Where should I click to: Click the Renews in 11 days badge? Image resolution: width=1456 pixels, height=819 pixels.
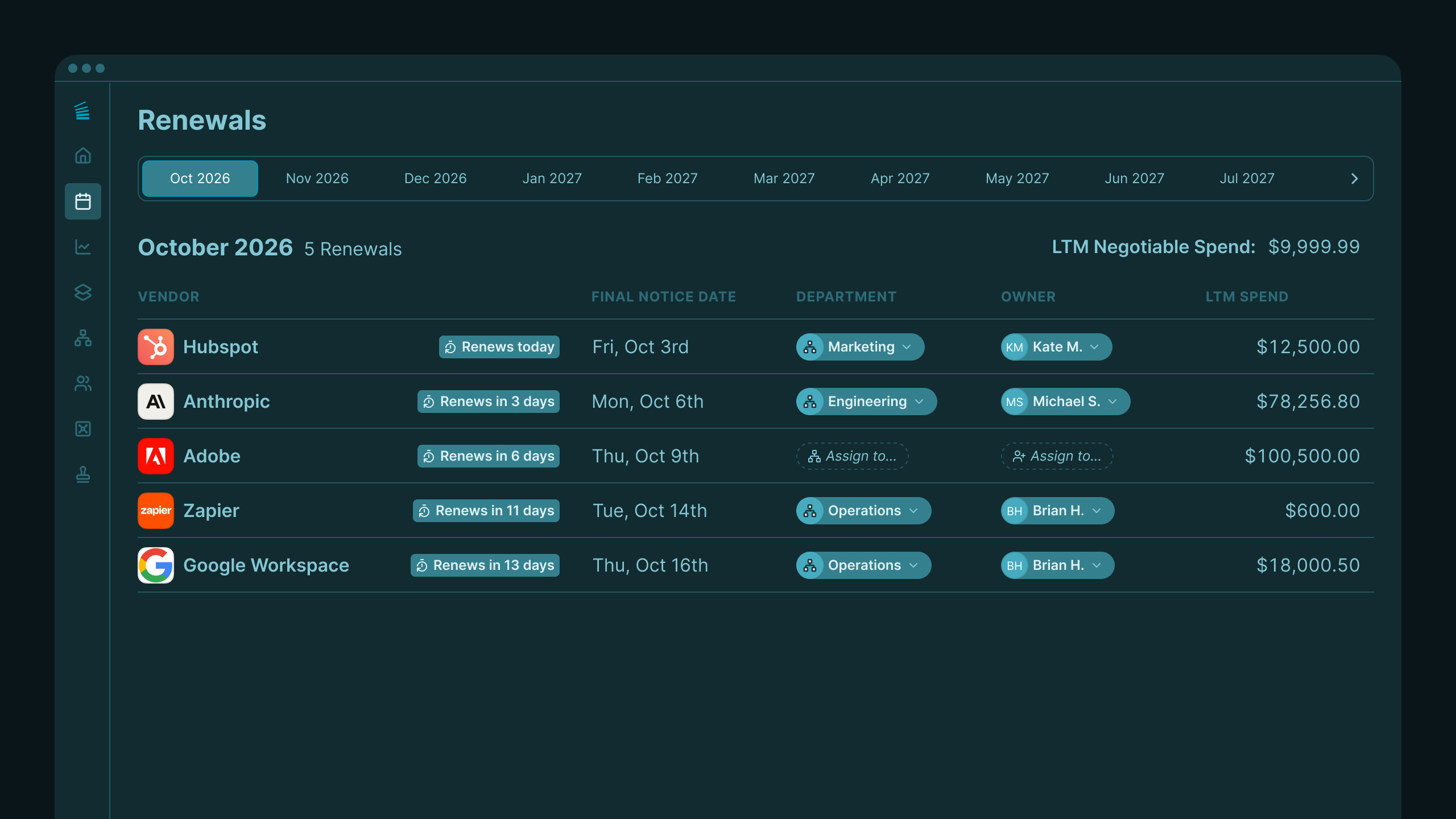pyautogui.click(x=486, y=511)
